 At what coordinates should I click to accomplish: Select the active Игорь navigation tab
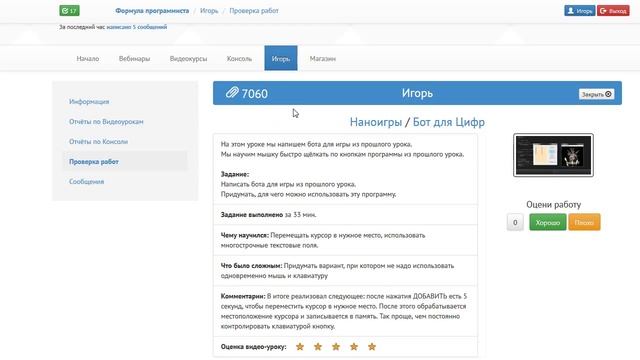tap(281, 58)
